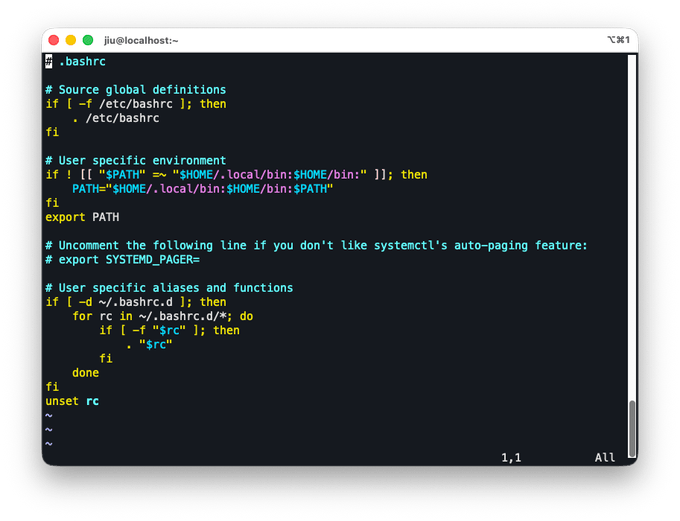Click the 'for rc in ~/.bashrc.d/*; do' line
Viewport: 680px width, 521px height.
tap(163, 316)
